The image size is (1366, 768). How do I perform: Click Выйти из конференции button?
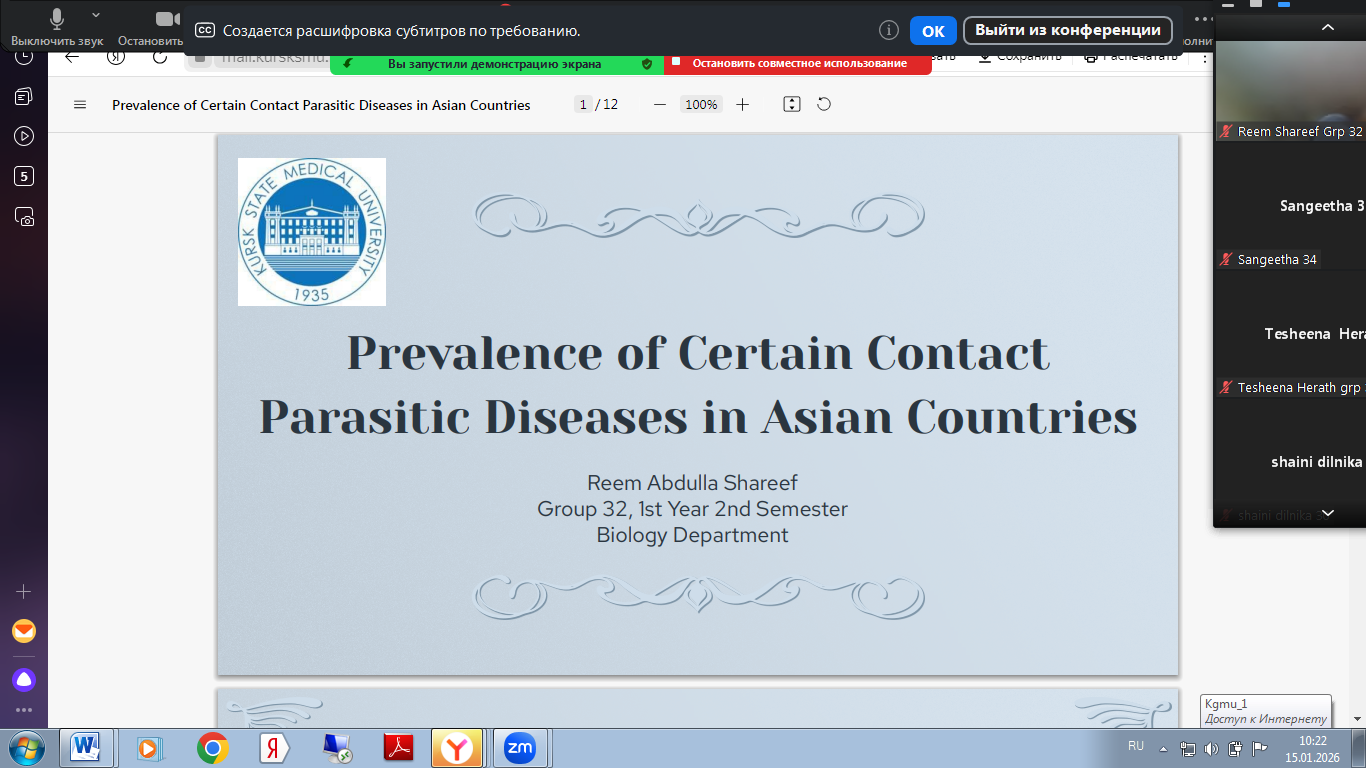click(1067, 30)
